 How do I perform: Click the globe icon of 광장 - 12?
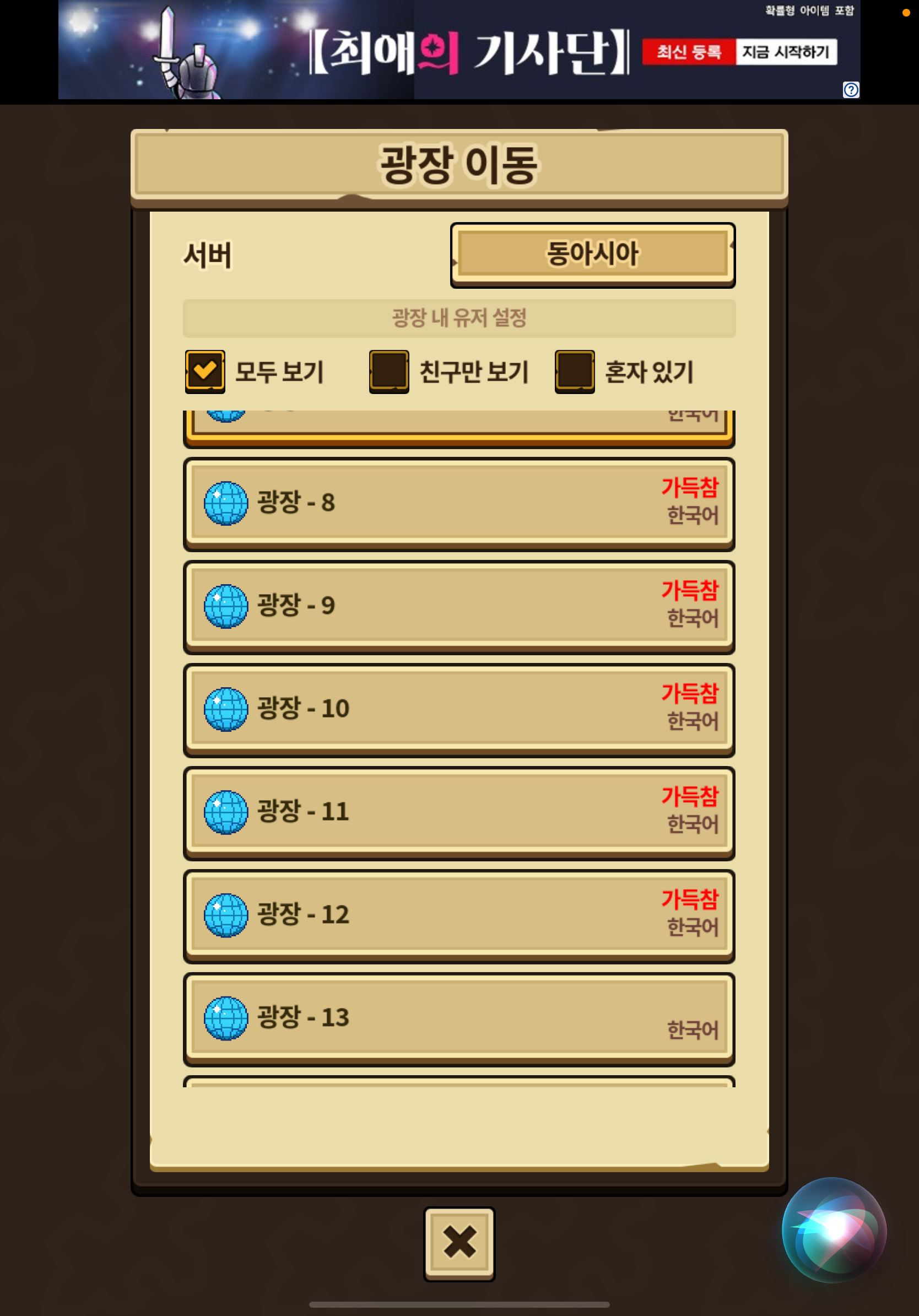[x=226, y=915]
